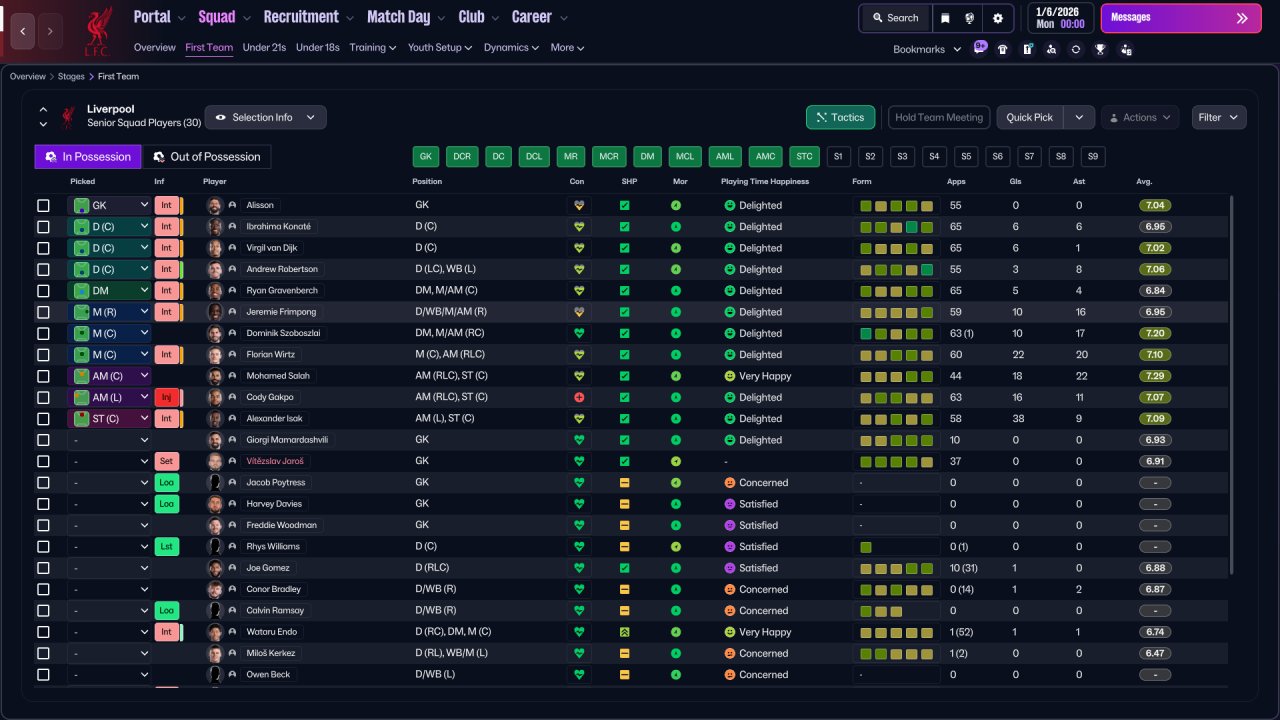The width and height of the screenshot is (1280, 720).
Task: Open the Training submenu
Action: click(373, 47)
